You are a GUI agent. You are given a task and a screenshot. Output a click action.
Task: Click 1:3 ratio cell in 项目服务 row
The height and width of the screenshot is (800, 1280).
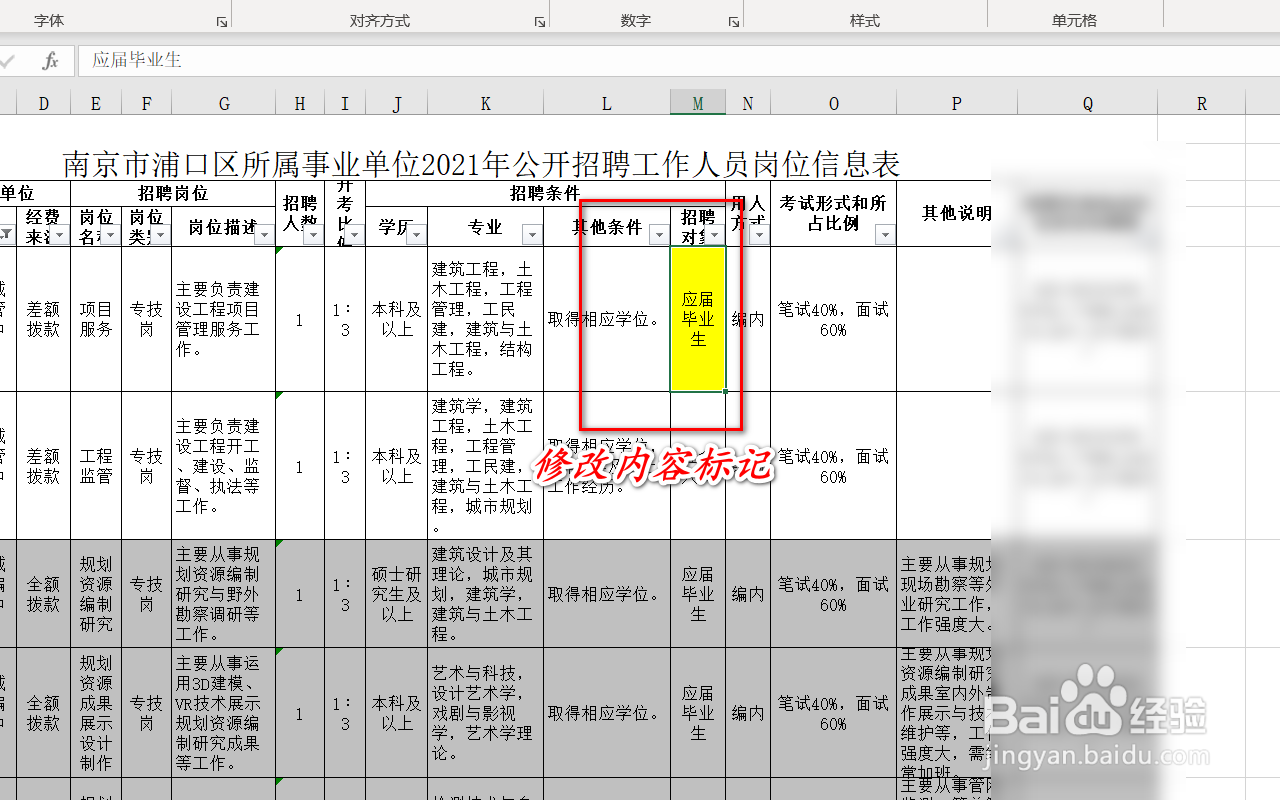pyautogui.click(x=345, y=319)
